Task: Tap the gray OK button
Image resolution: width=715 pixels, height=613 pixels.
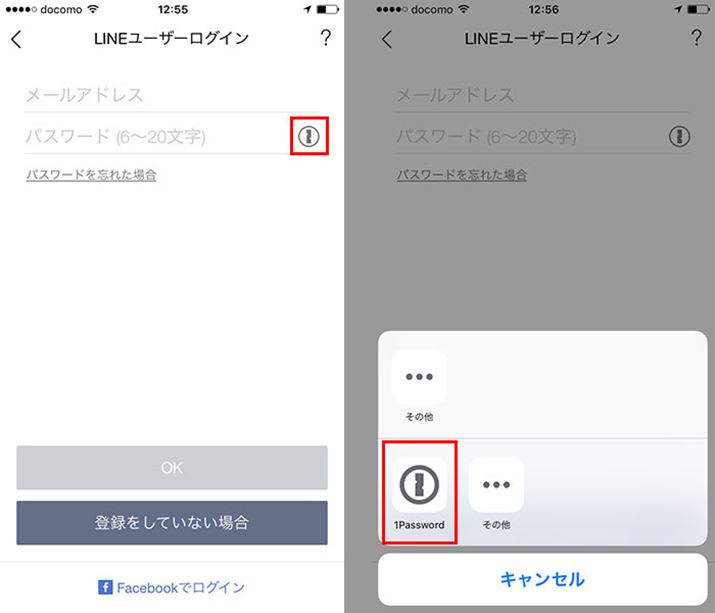Action: 172,468
